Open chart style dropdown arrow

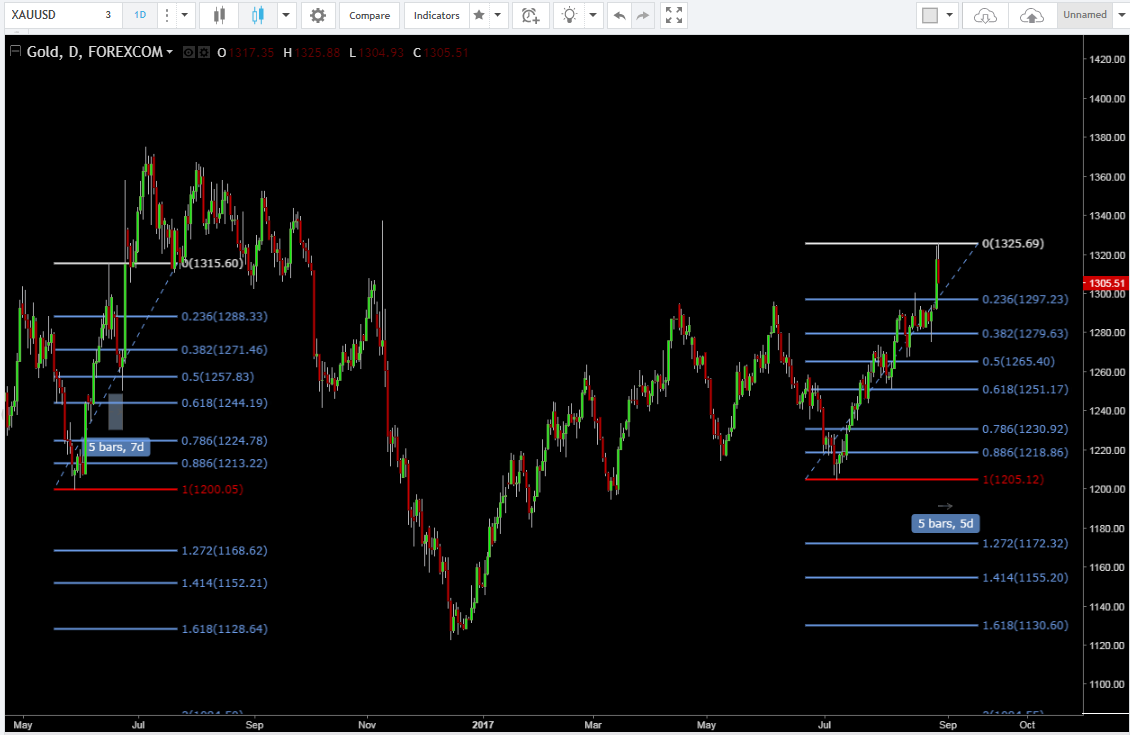click(x=287, y=15)
